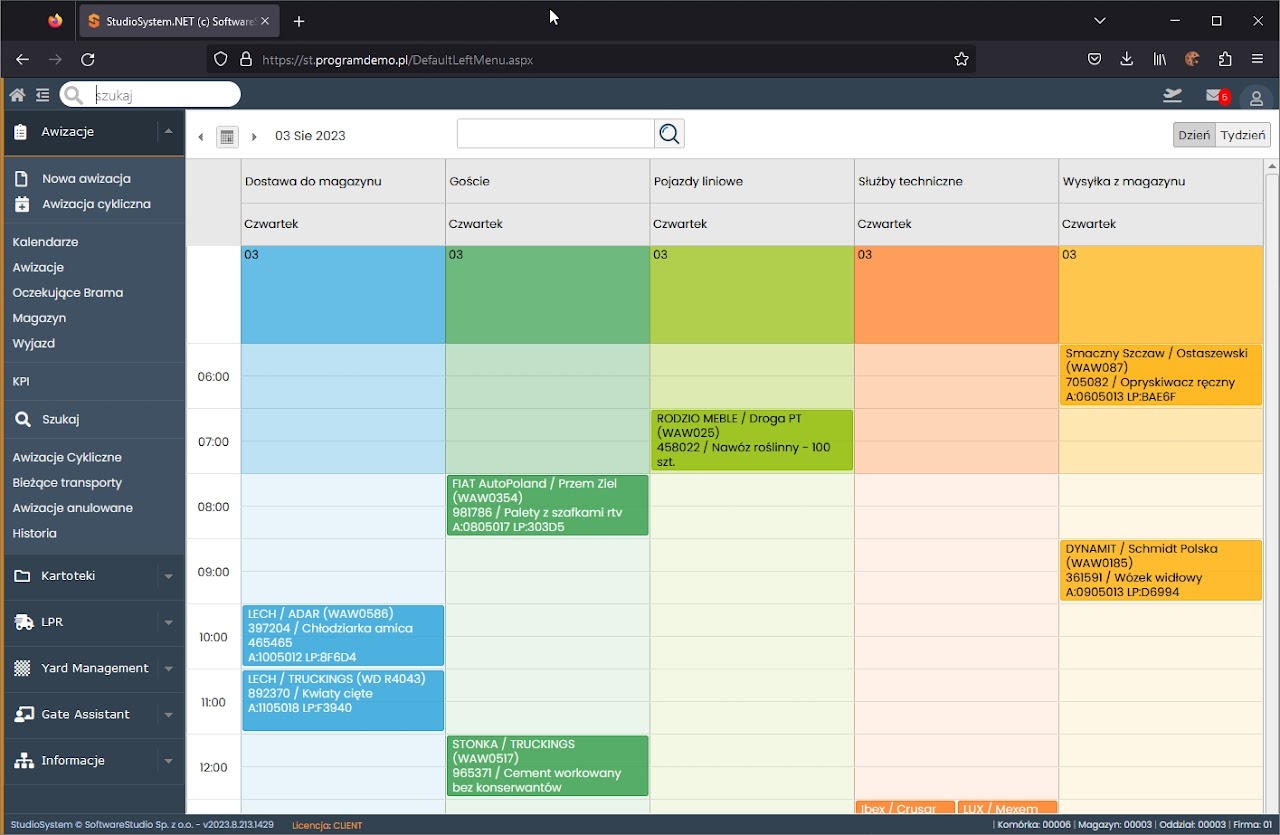
Task: Switch calendar to Dzień view
Action: point(1194,135)
